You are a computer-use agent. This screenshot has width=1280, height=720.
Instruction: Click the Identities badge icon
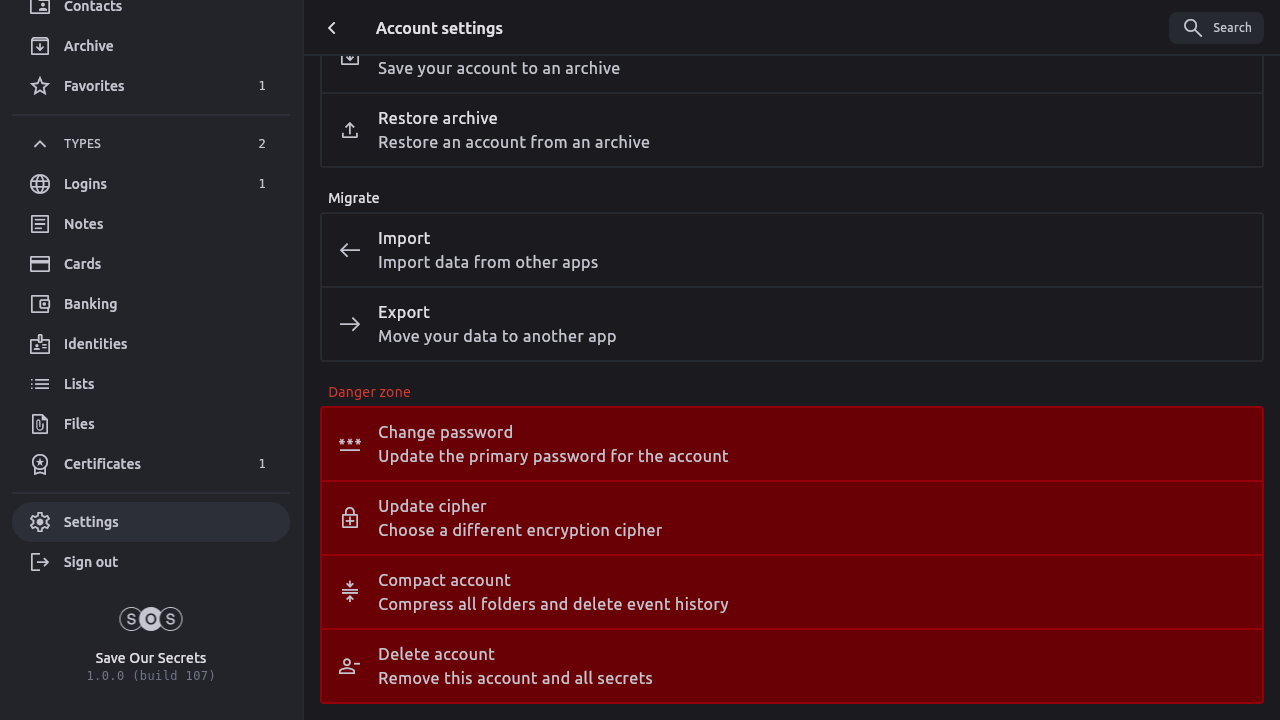[x=40, y=344]
